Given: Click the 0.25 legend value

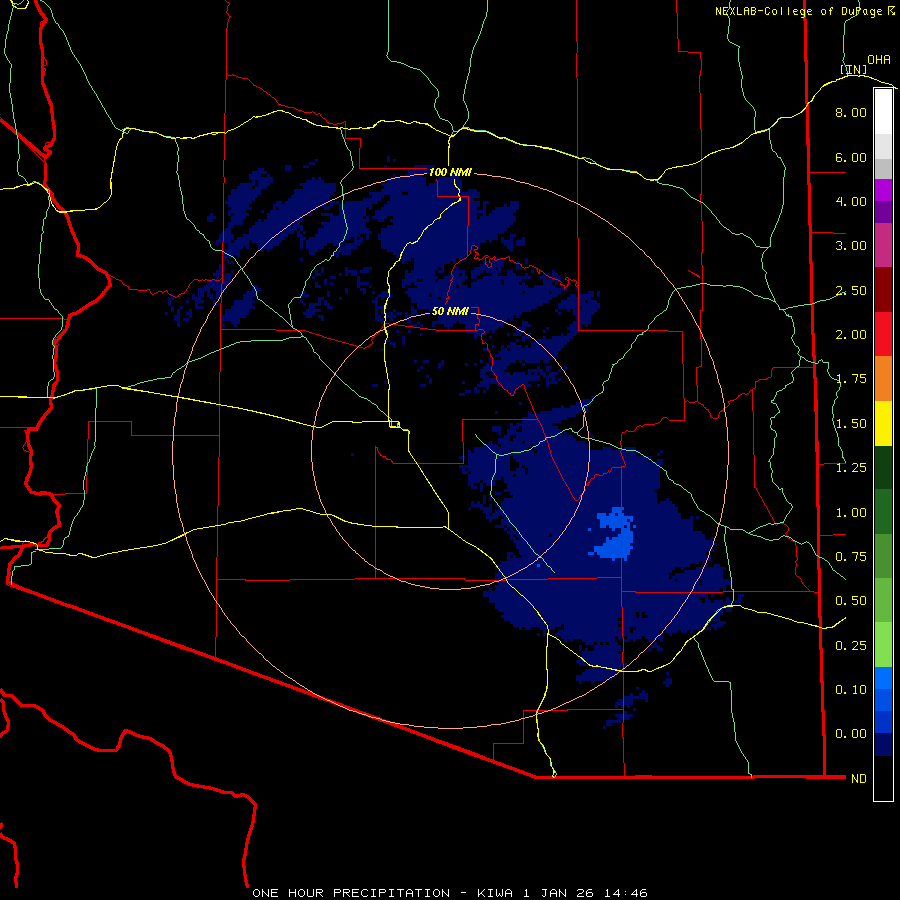Looking at the screenshot, I should pos(851,646).
